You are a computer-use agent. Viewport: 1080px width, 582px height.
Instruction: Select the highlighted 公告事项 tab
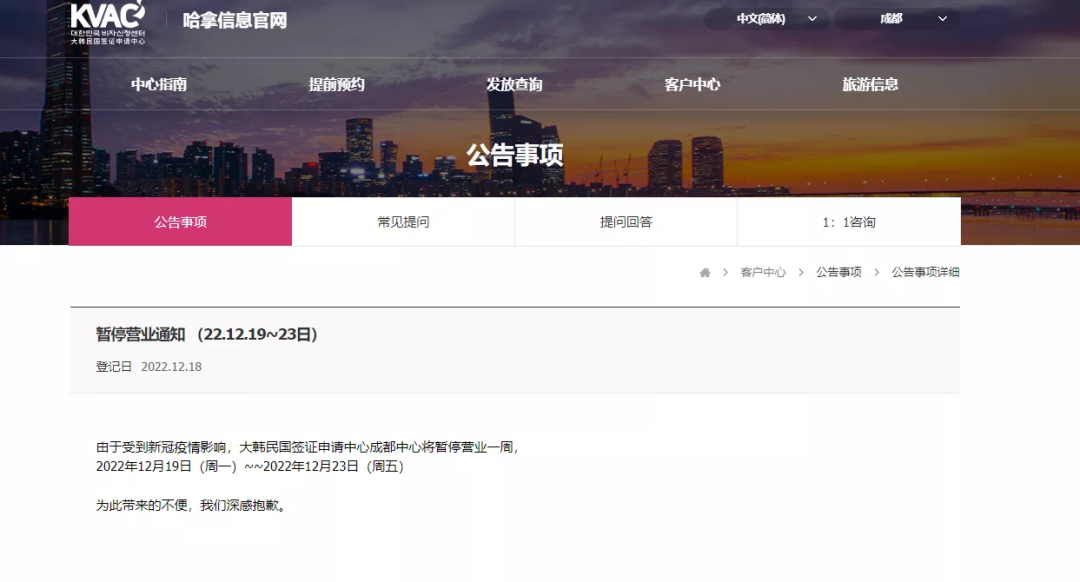point(179,222)
